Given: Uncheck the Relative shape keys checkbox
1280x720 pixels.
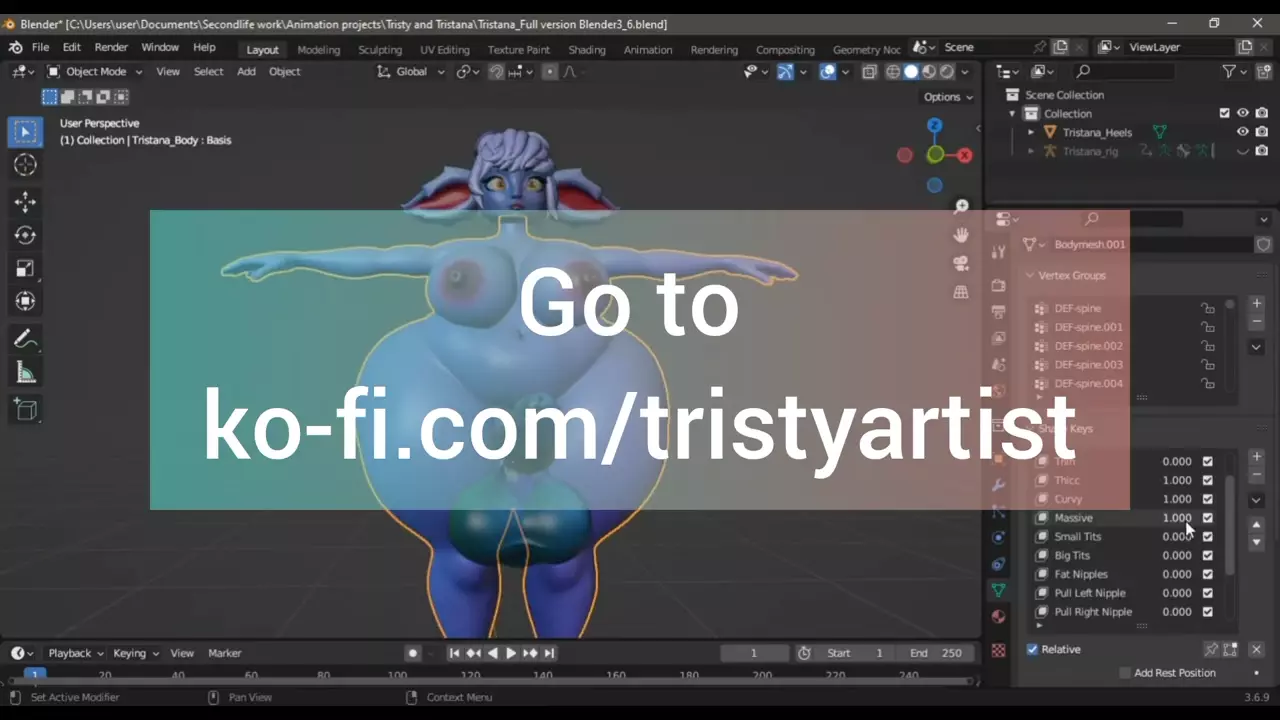Looking at the screenshot, I should (x=1033, y=649).
